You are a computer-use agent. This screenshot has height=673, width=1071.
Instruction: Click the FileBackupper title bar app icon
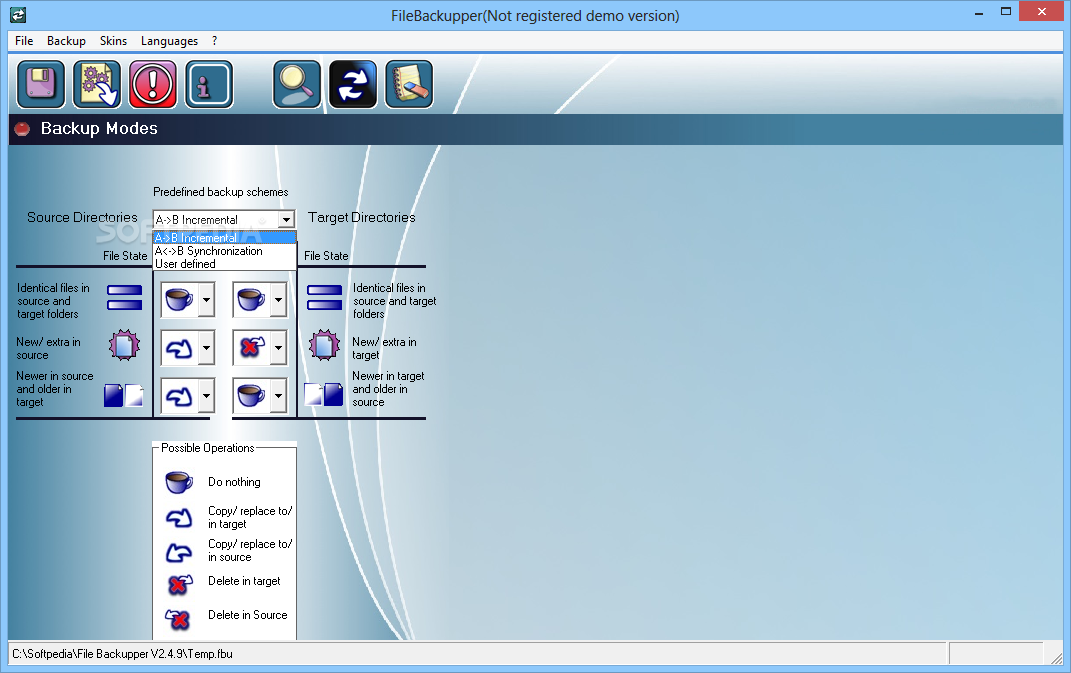point(18,15)
